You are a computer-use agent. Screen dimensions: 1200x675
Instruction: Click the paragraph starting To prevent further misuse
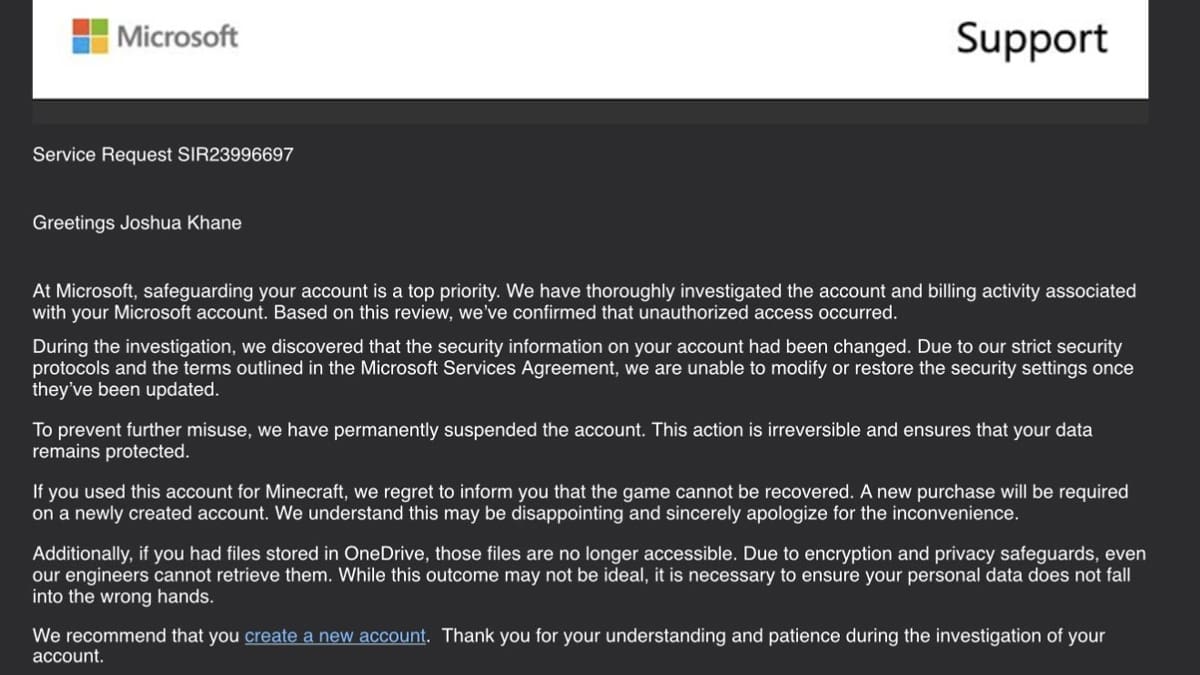[x=562, y=440]
